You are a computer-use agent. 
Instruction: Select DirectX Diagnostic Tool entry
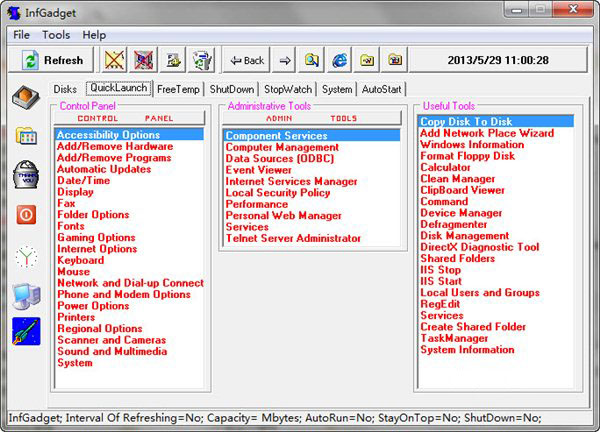480,247
